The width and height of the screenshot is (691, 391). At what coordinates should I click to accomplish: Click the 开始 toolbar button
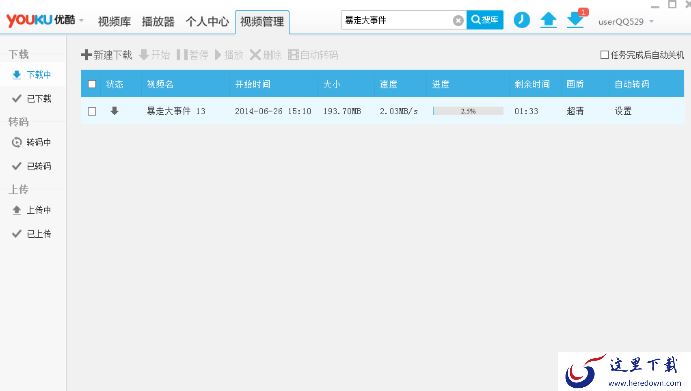(x=154, y=55)
